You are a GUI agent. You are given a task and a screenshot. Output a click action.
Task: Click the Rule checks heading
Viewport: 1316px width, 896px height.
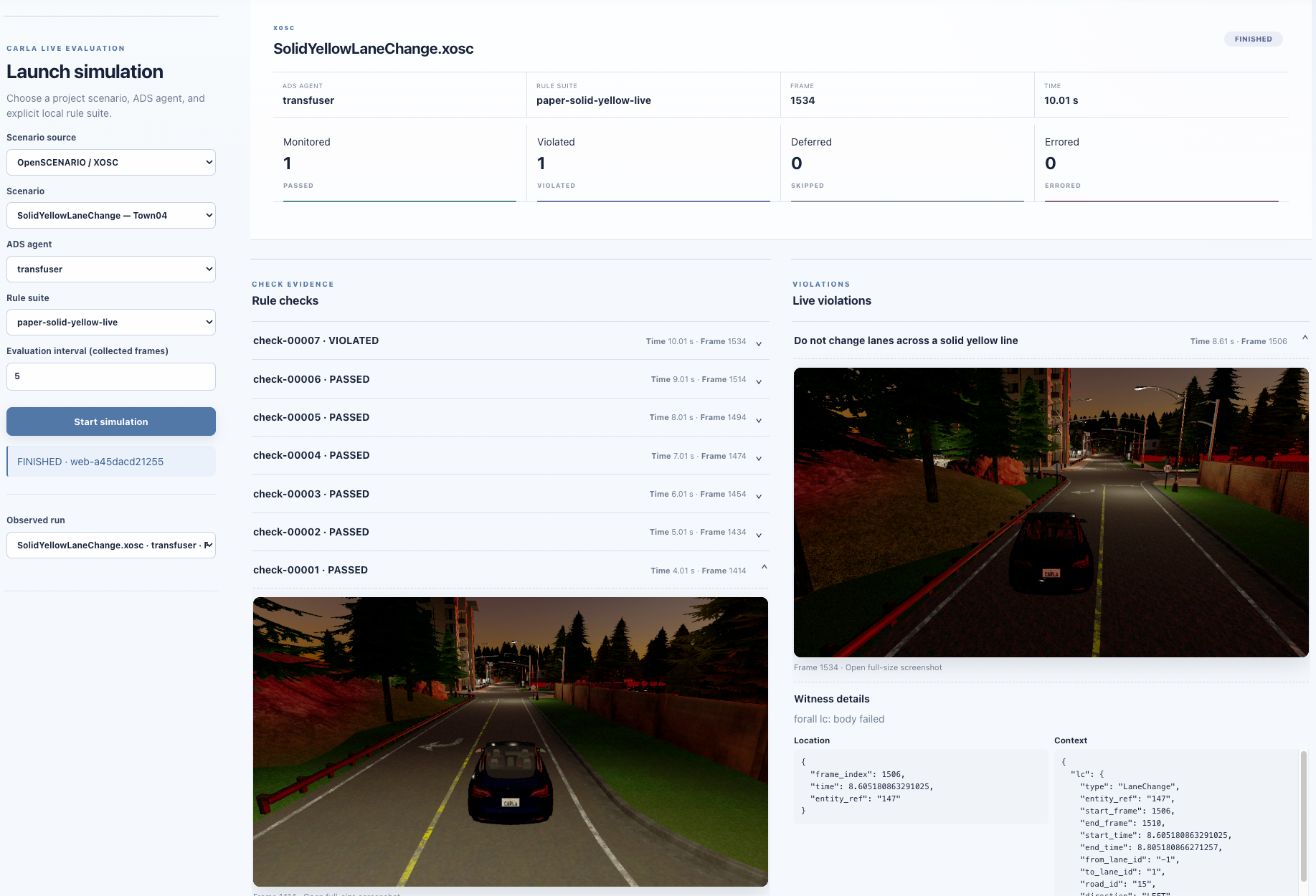(285, 301)
